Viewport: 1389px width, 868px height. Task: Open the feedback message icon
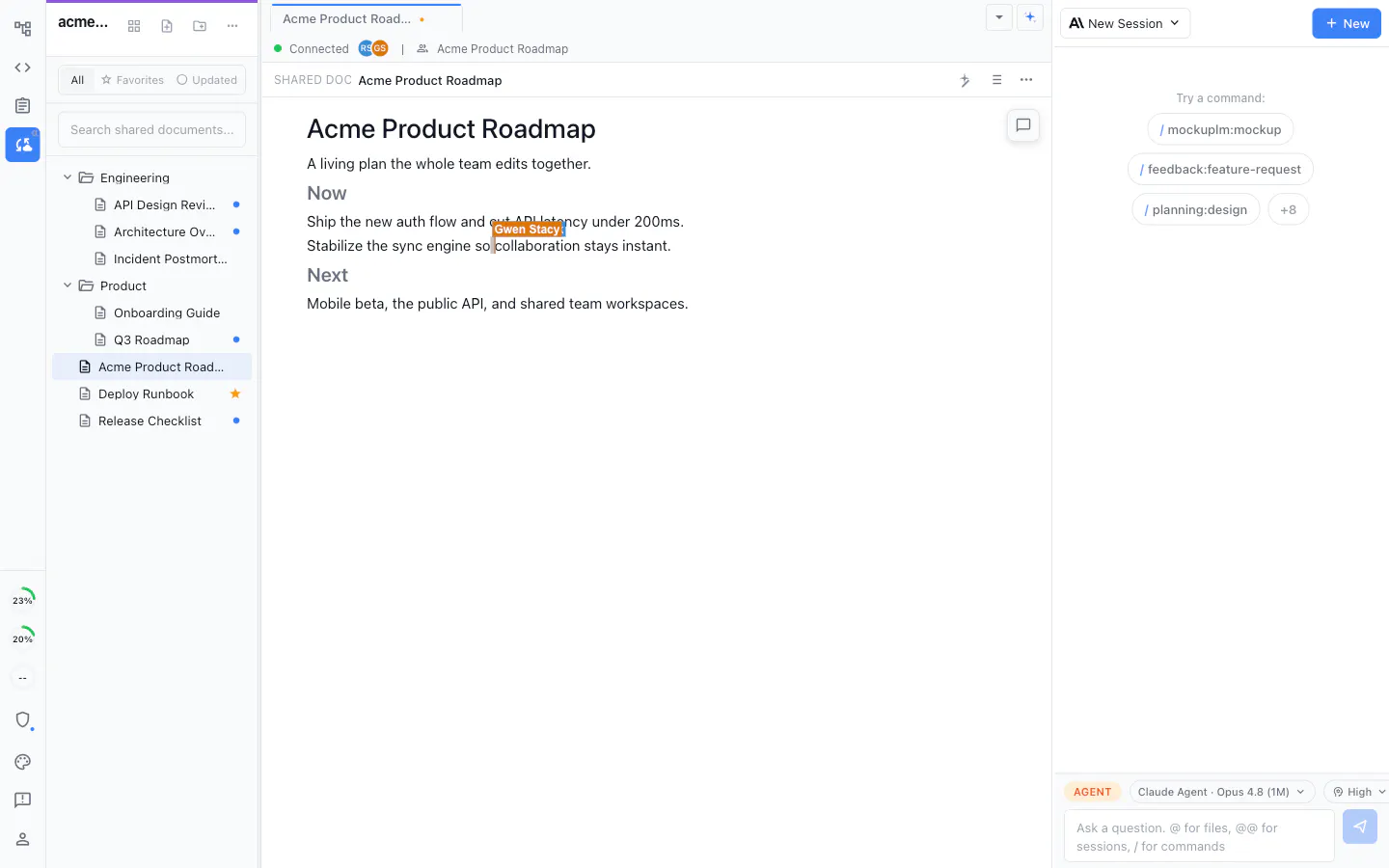pos(22,800)
